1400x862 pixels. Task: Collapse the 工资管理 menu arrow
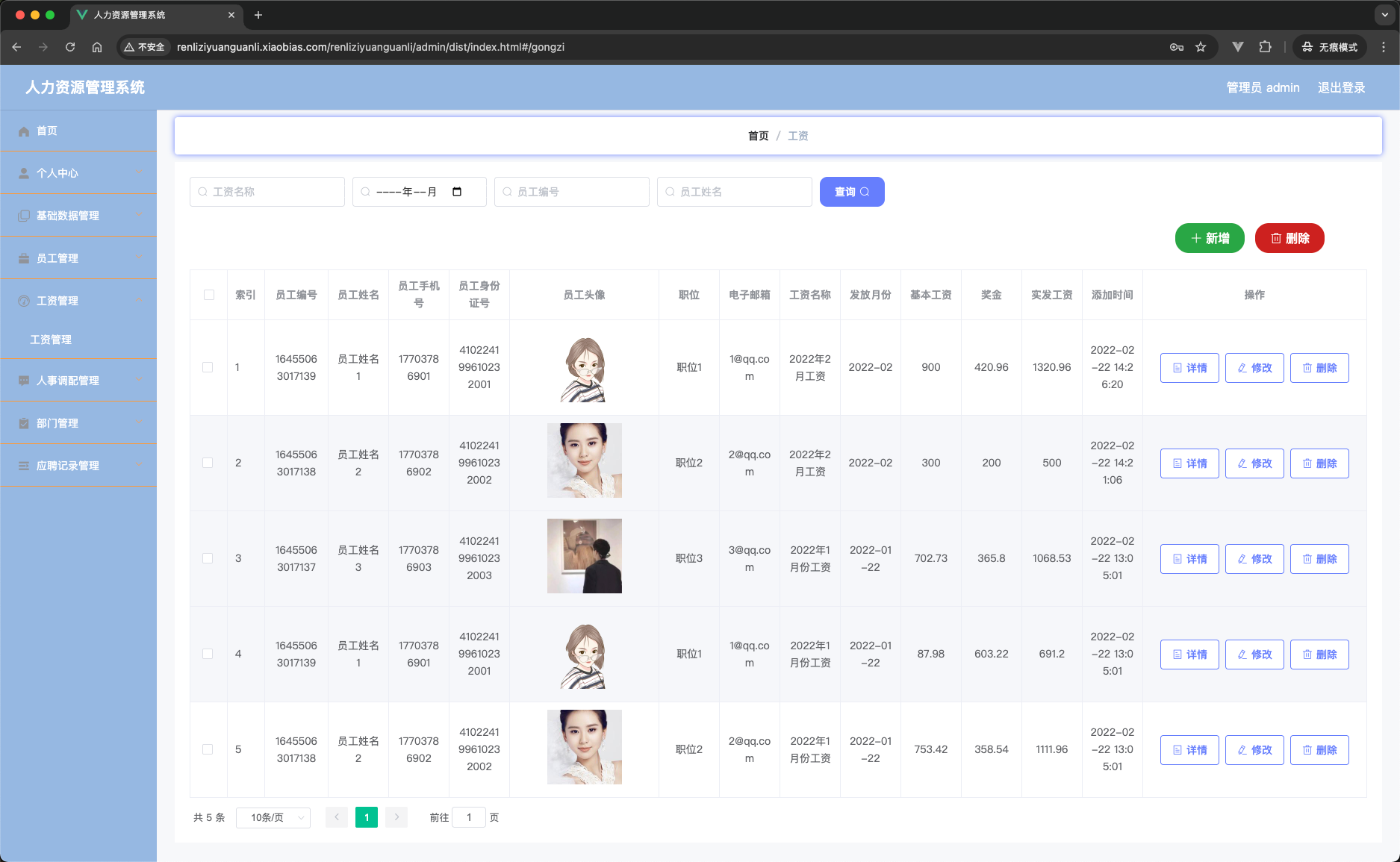[x=138, y=301]
